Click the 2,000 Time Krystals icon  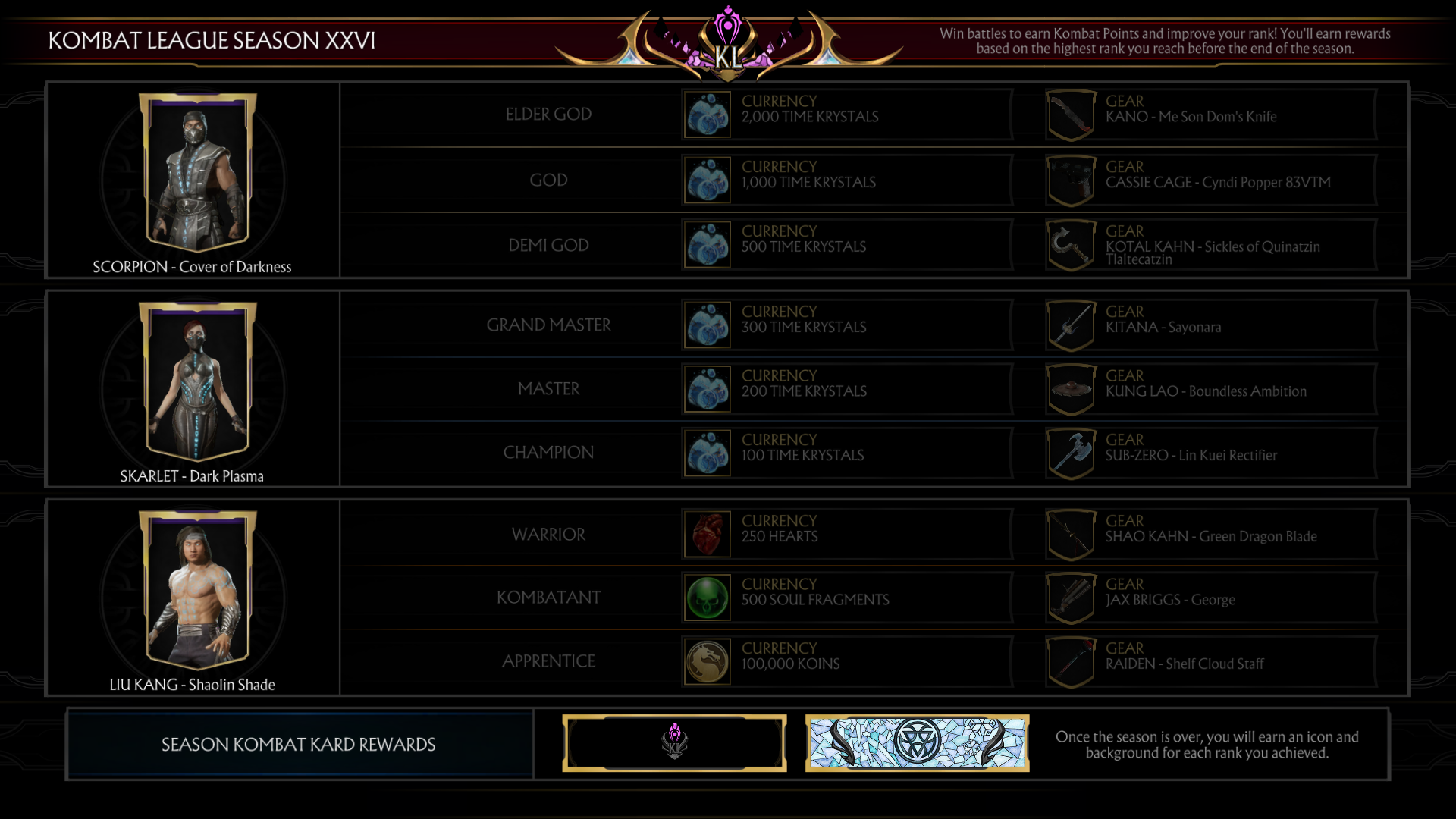[x=707, y=115]
